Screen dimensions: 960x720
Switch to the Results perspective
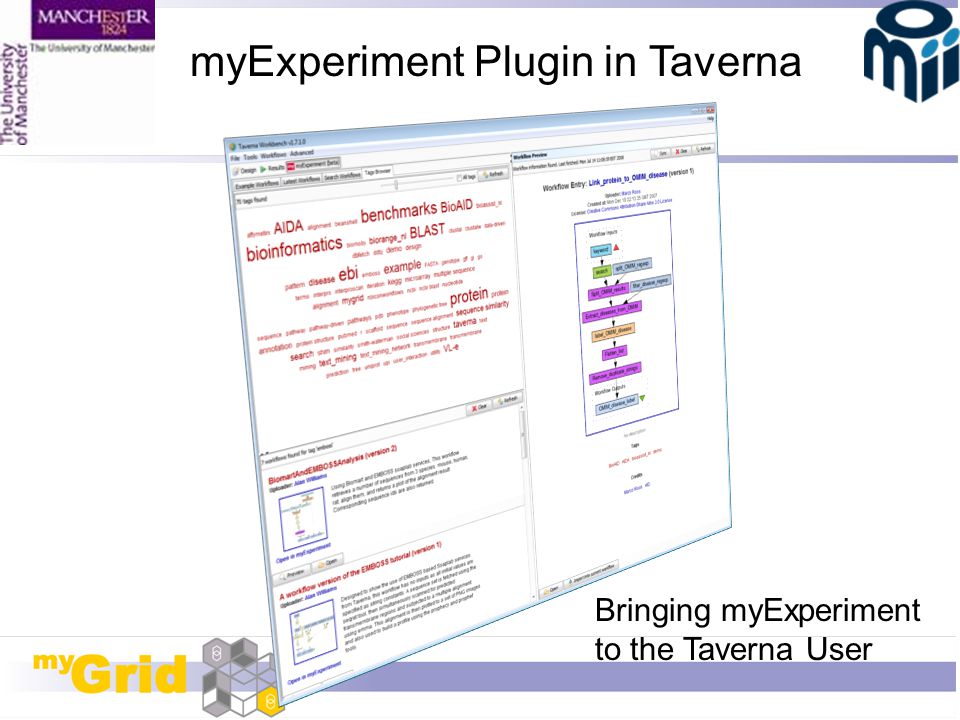272,168
